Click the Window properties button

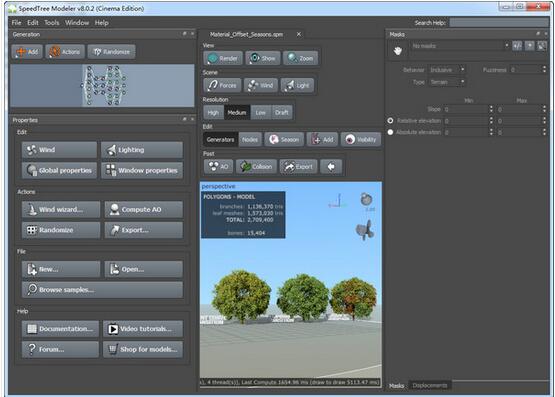coord(142,170)
